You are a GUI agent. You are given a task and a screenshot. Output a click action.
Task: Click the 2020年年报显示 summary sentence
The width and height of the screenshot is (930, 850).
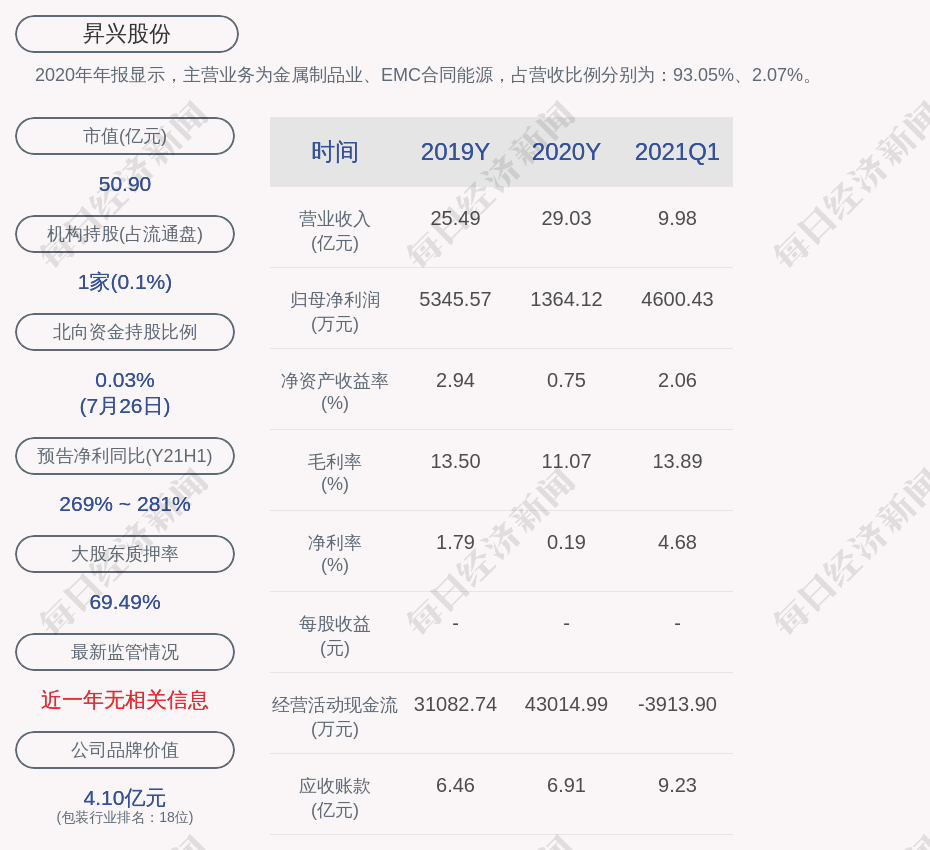point(426,75)
